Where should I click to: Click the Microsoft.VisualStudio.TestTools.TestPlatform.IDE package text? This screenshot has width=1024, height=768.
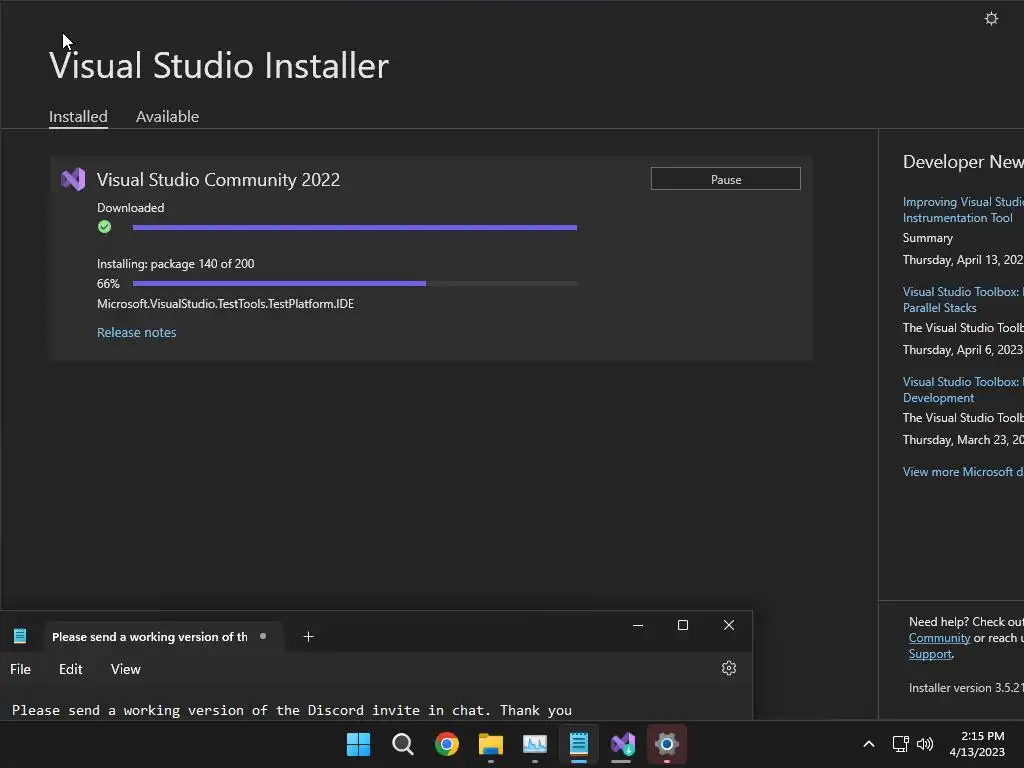[225, 304]
